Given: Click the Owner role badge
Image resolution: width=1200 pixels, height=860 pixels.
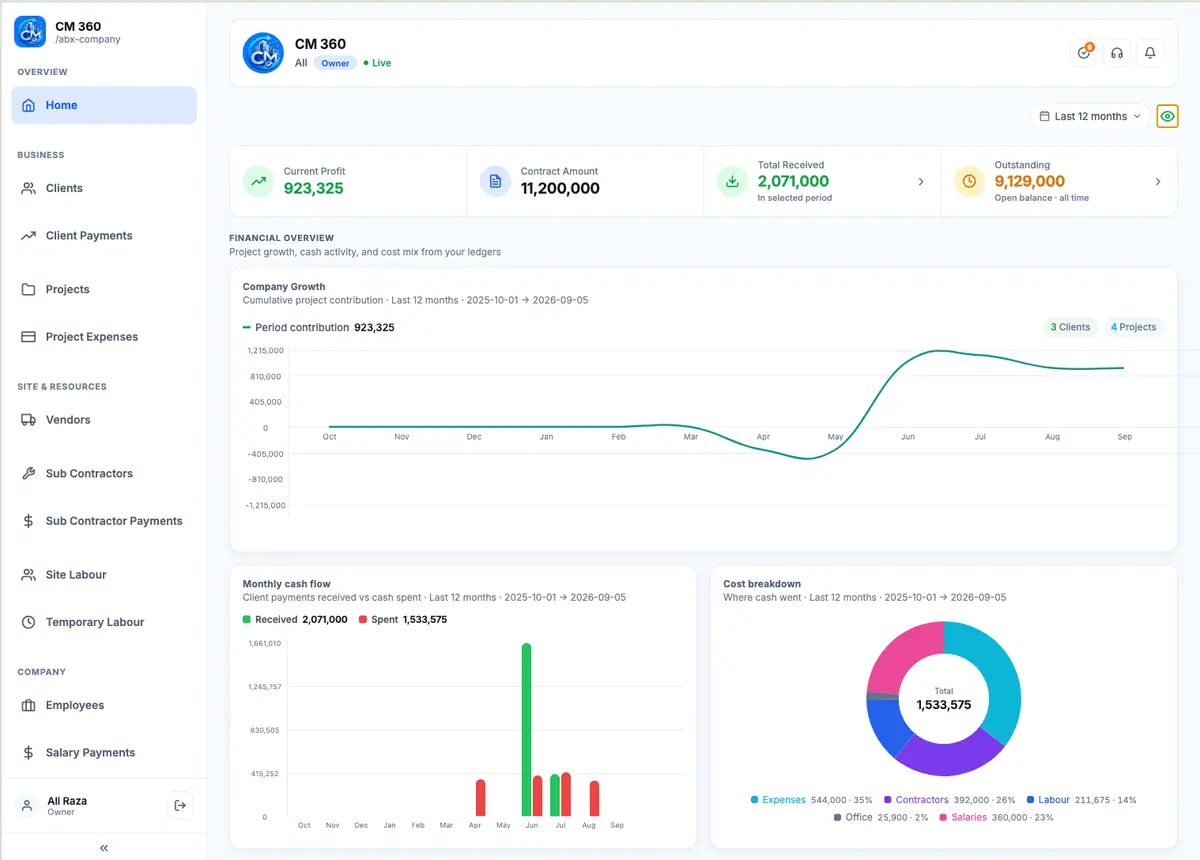Looking at the screenshot, I should (336, 63).
